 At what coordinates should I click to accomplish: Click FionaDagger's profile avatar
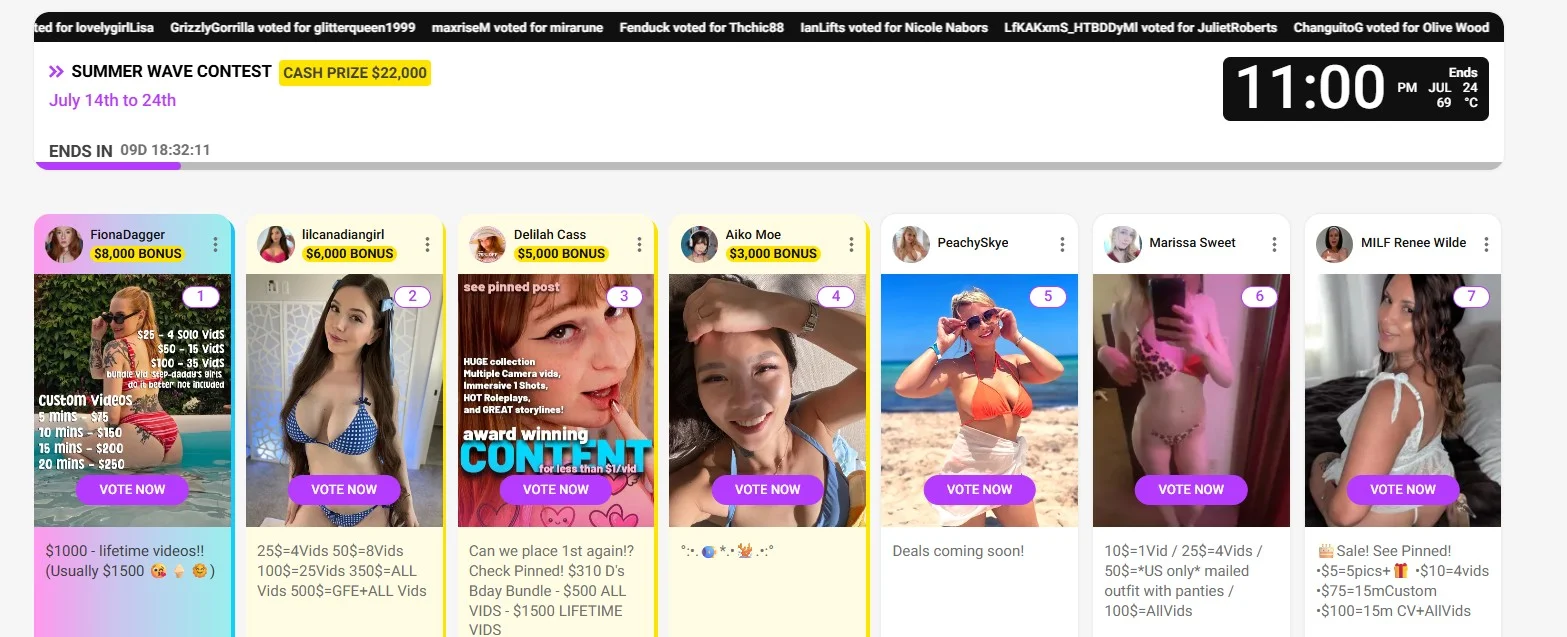point(64,244)
